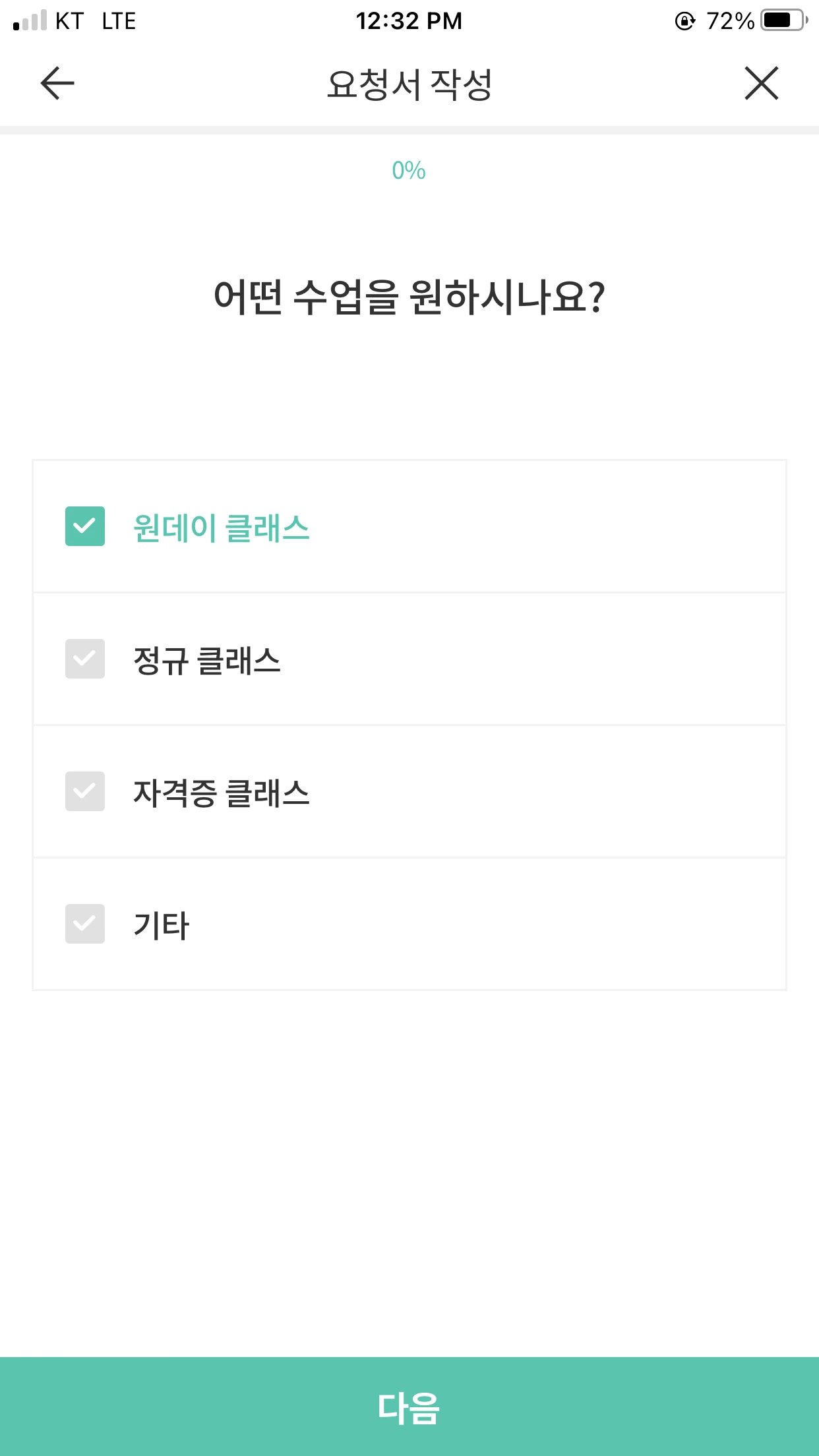Select the 정규 클래스 option row
This screenshot has width=819, height=1456.
point(409,659)
